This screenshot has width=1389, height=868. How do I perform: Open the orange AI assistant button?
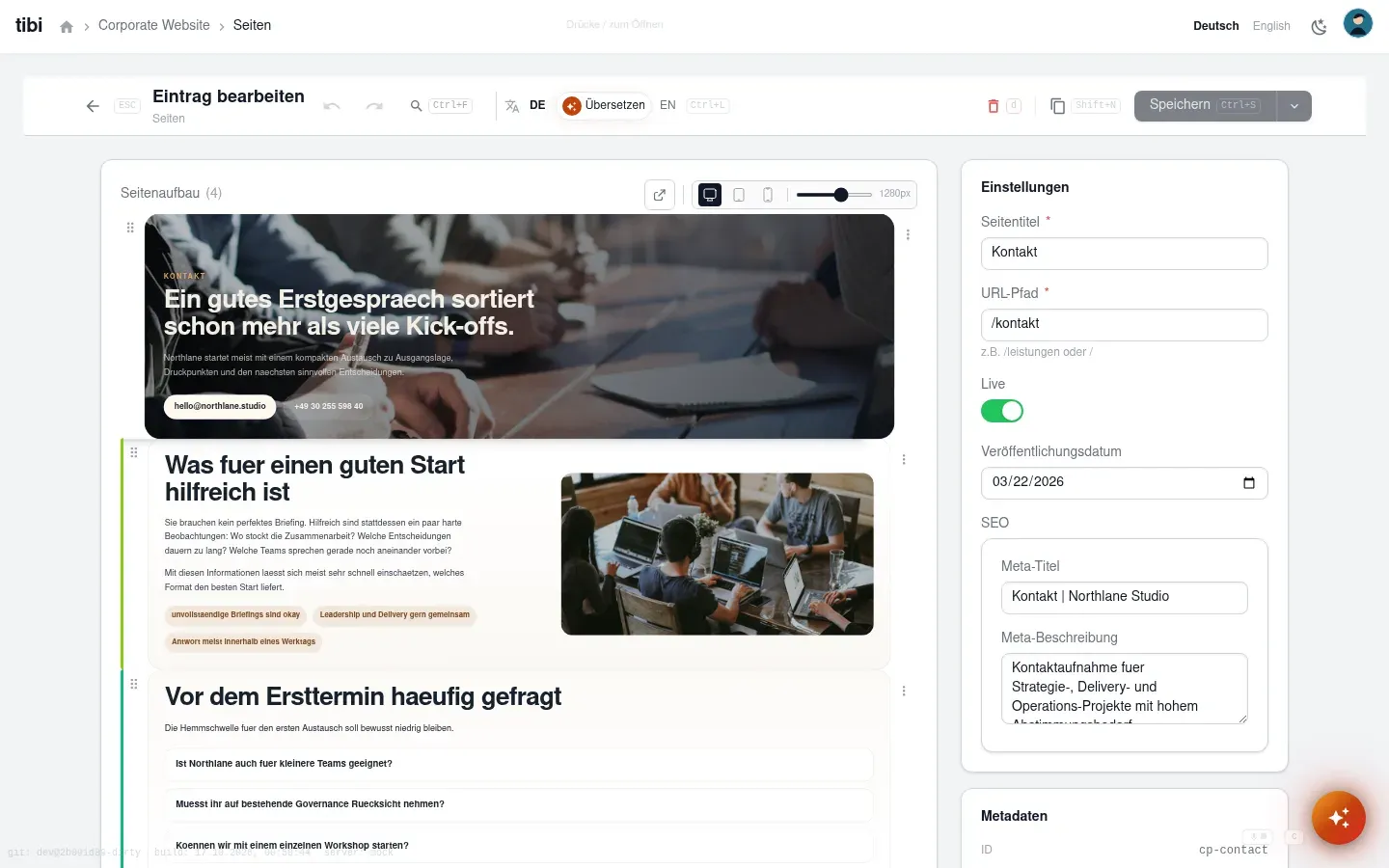point(1339,818)
